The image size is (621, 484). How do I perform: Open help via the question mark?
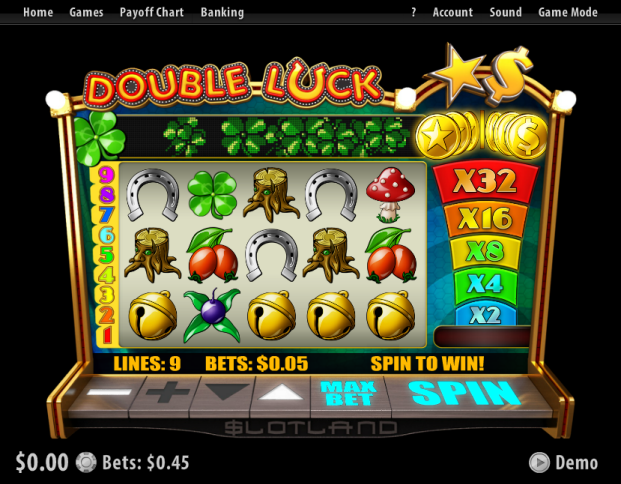pos(413,12)
